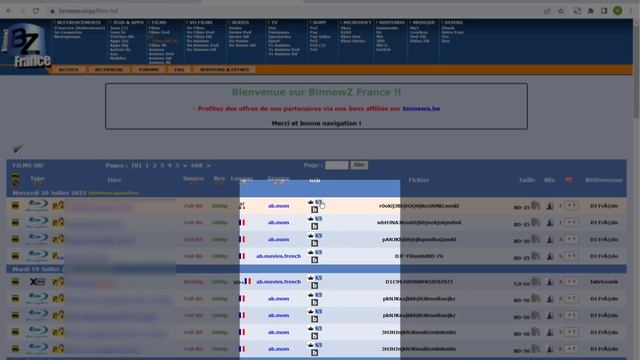Open the green profile avatar menu
The image size is (640, 360).
tap(618, 11)
